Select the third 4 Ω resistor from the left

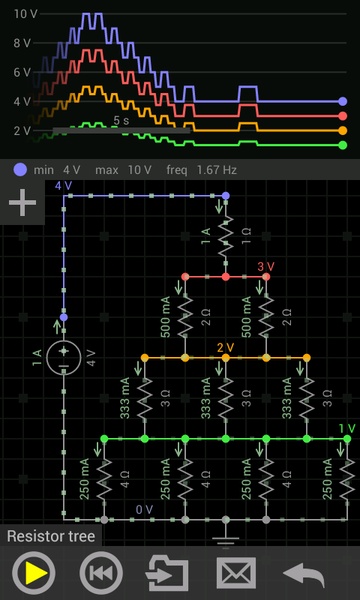coord(266,479)
